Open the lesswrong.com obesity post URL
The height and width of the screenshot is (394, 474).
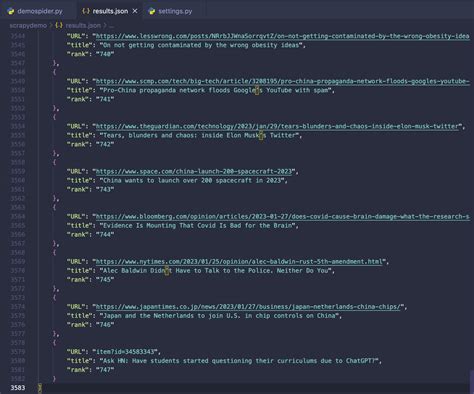tap(282, 36)
